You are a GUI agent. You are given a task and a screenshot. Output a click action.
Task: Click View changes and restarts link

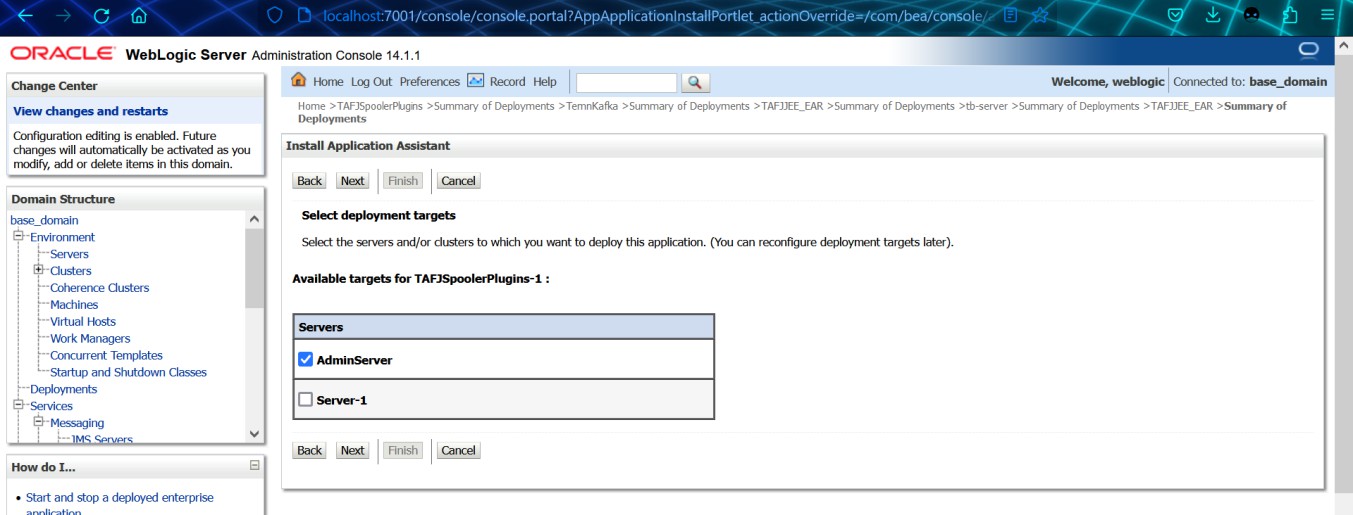click(91, 111)
